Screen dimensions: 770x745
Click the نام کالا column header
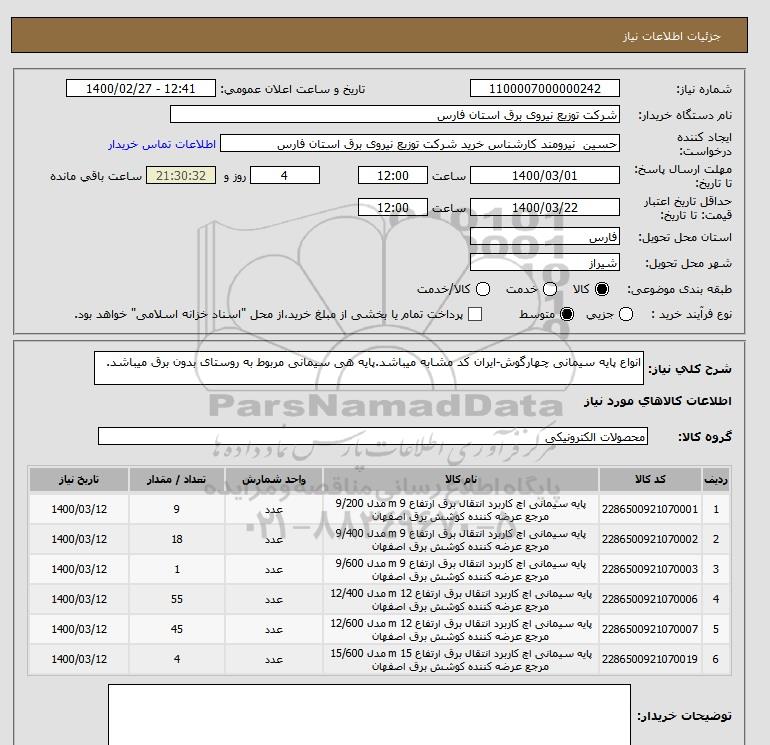tap(461, 479)
